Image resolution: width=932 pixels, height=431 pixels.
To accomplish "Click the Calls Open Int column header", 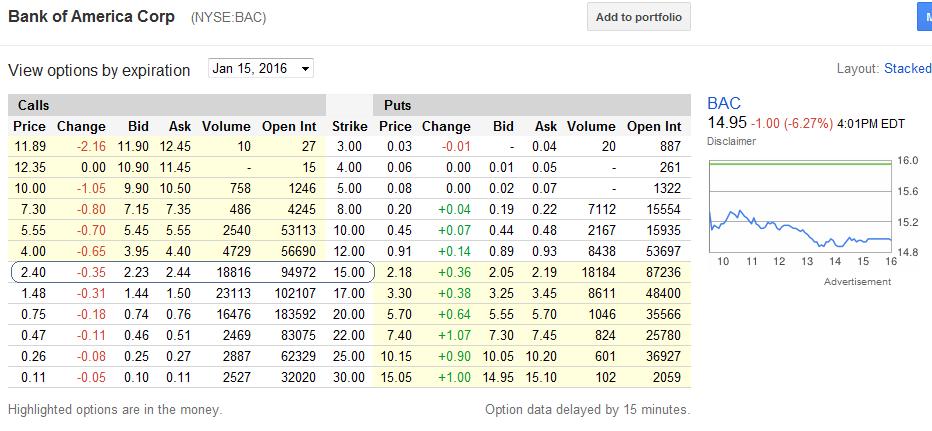I will [x=289, y=126].
